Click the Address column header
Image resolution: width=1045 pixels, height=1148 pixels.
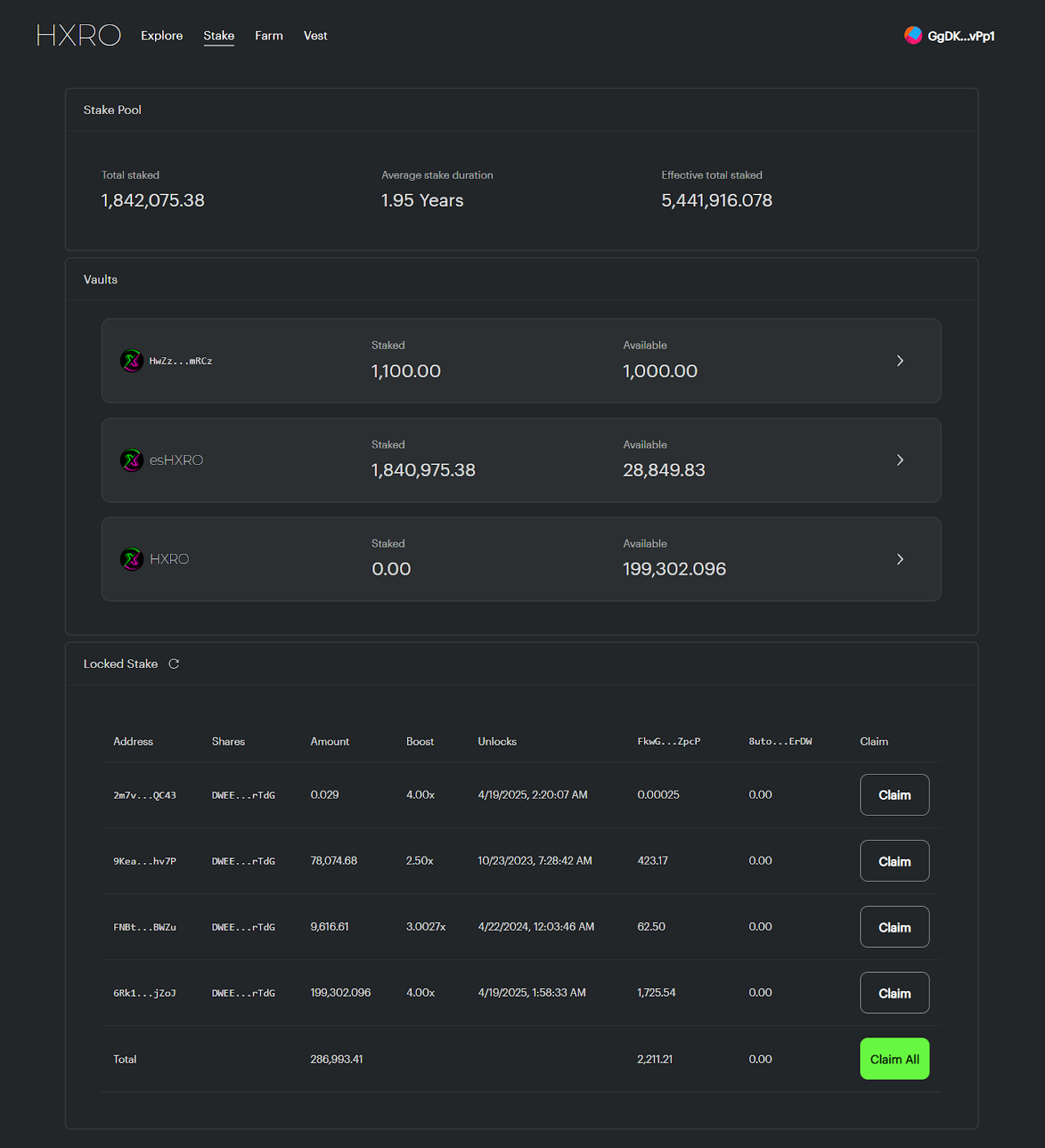(133, 741)
